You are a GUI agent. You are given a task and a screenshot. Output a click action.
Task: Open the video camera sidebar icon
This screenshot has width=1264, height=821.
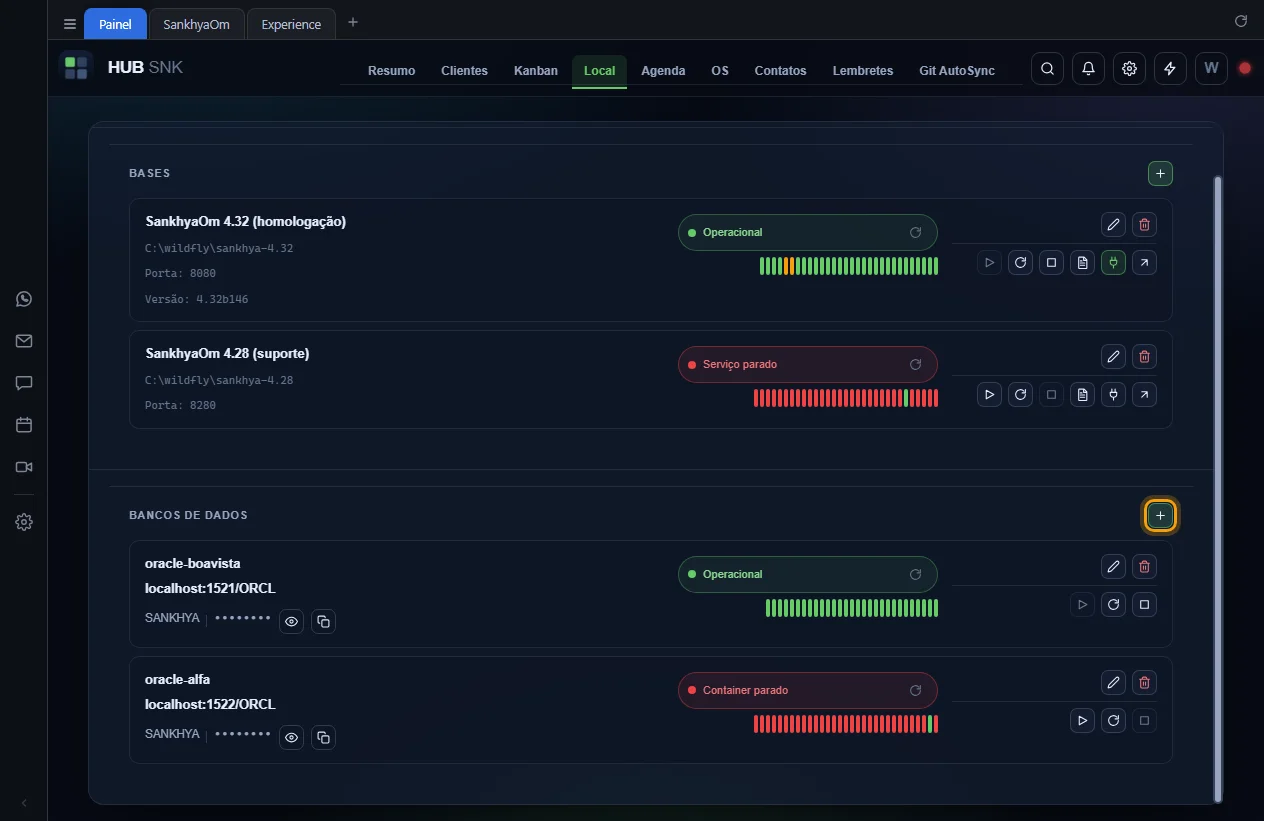[x=24, y=467]
